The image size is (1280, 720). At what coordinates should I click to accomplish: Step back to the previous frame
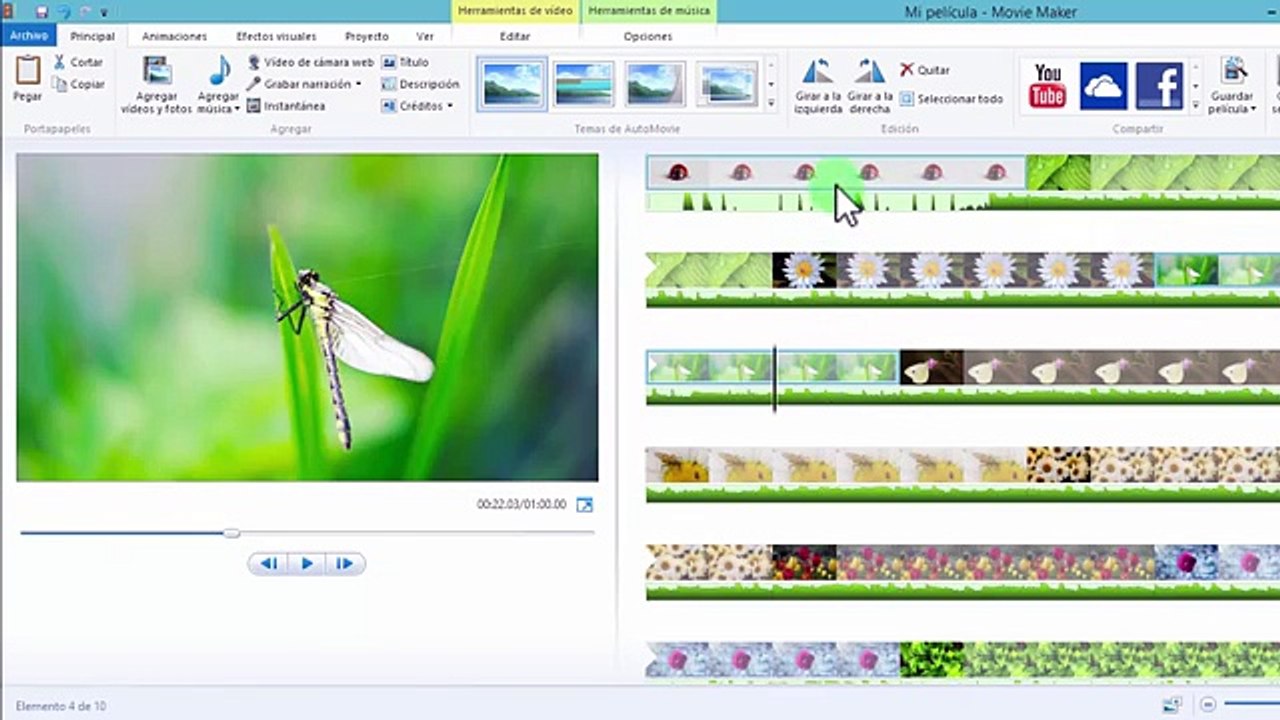268,564
